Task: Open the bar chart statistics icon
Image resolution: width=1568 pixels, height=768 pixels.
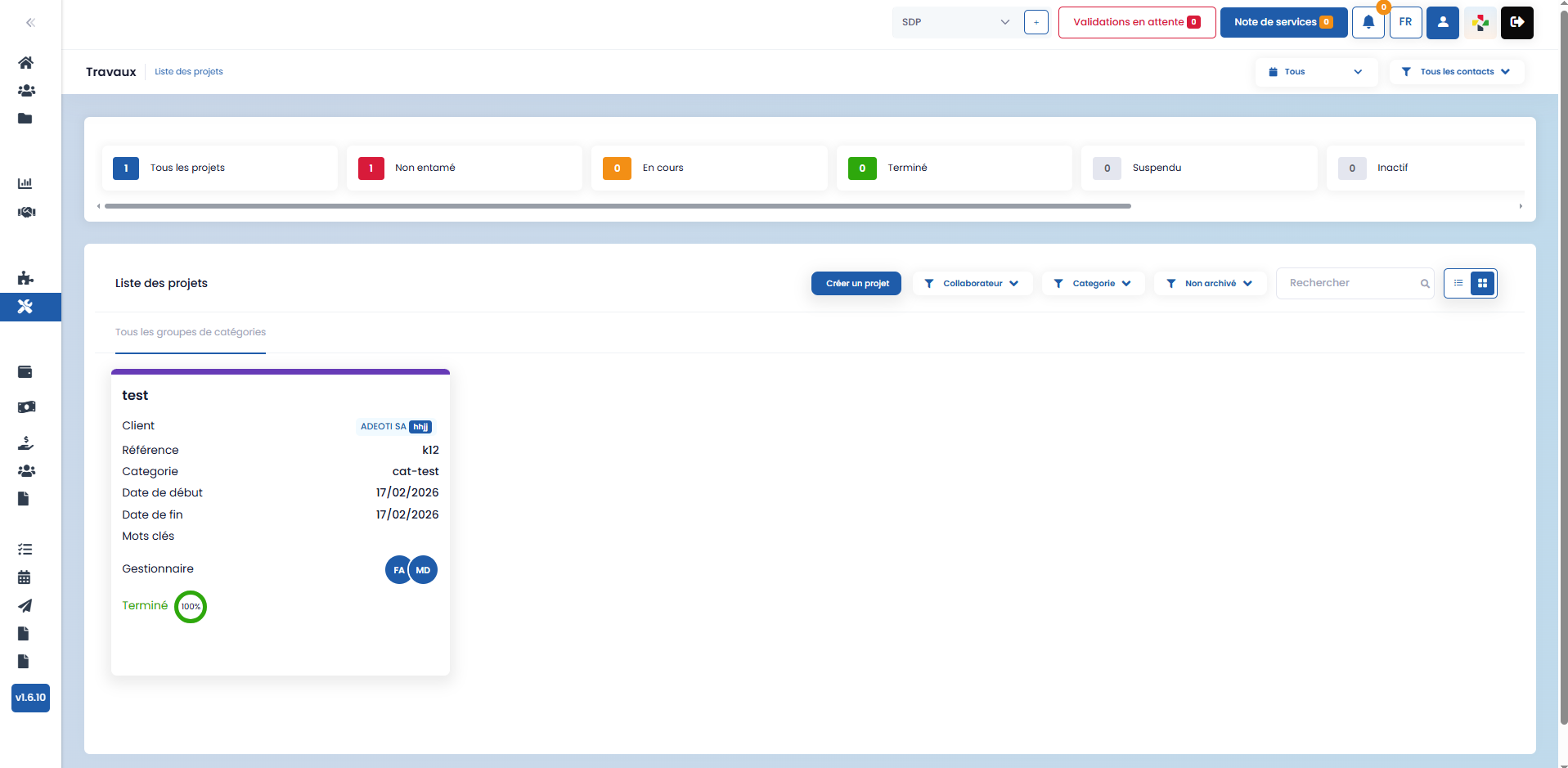Action: (25, 183)
